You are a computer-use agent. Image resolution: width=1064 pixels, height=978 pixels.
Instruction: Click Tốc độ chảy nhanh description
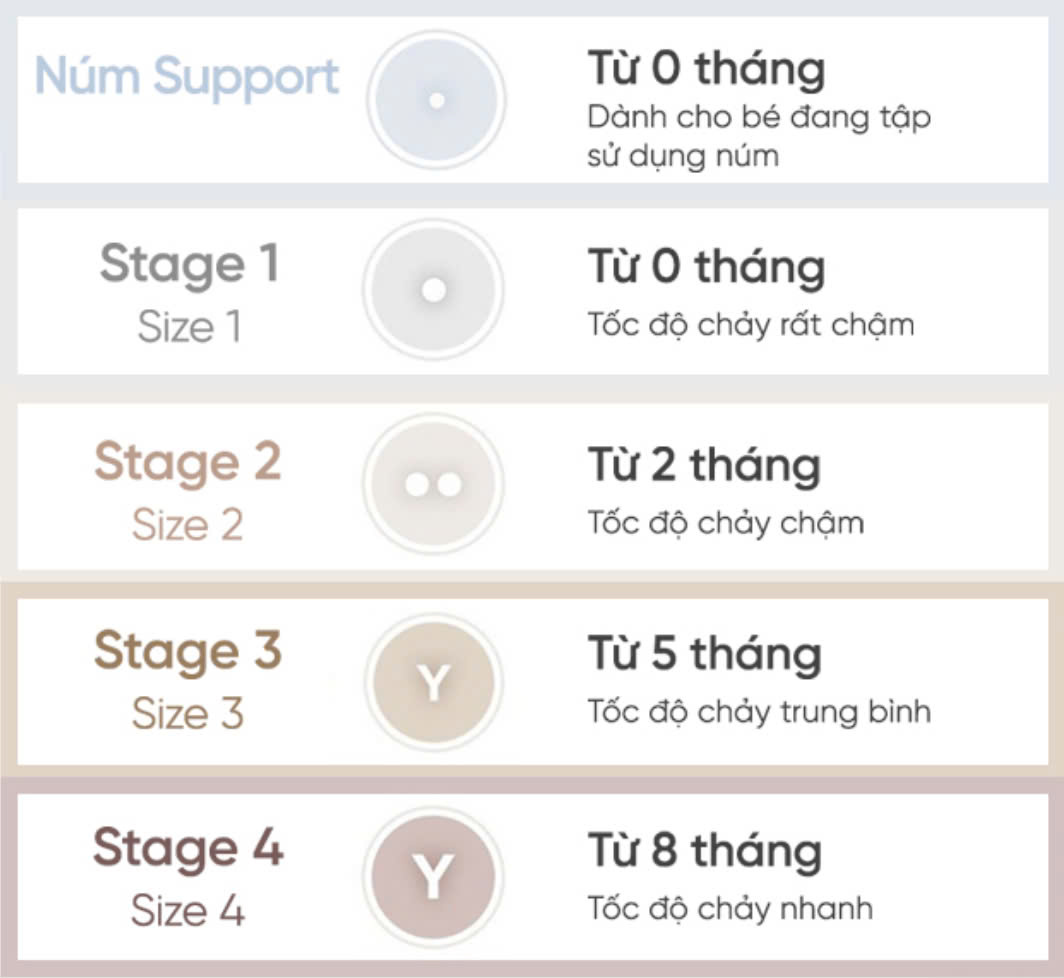[x=730, y=909]
